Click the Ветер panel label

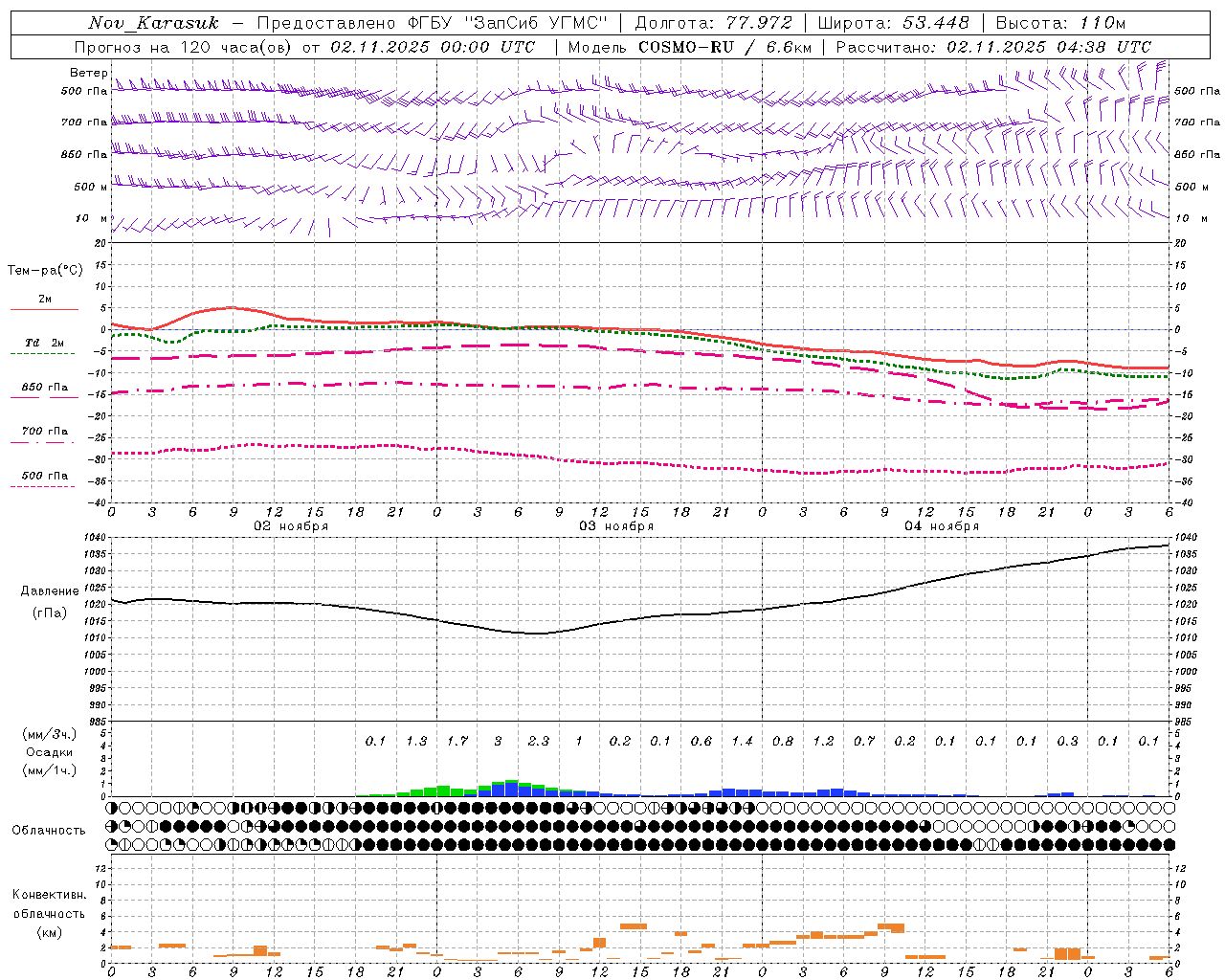(x=88, y=73)
